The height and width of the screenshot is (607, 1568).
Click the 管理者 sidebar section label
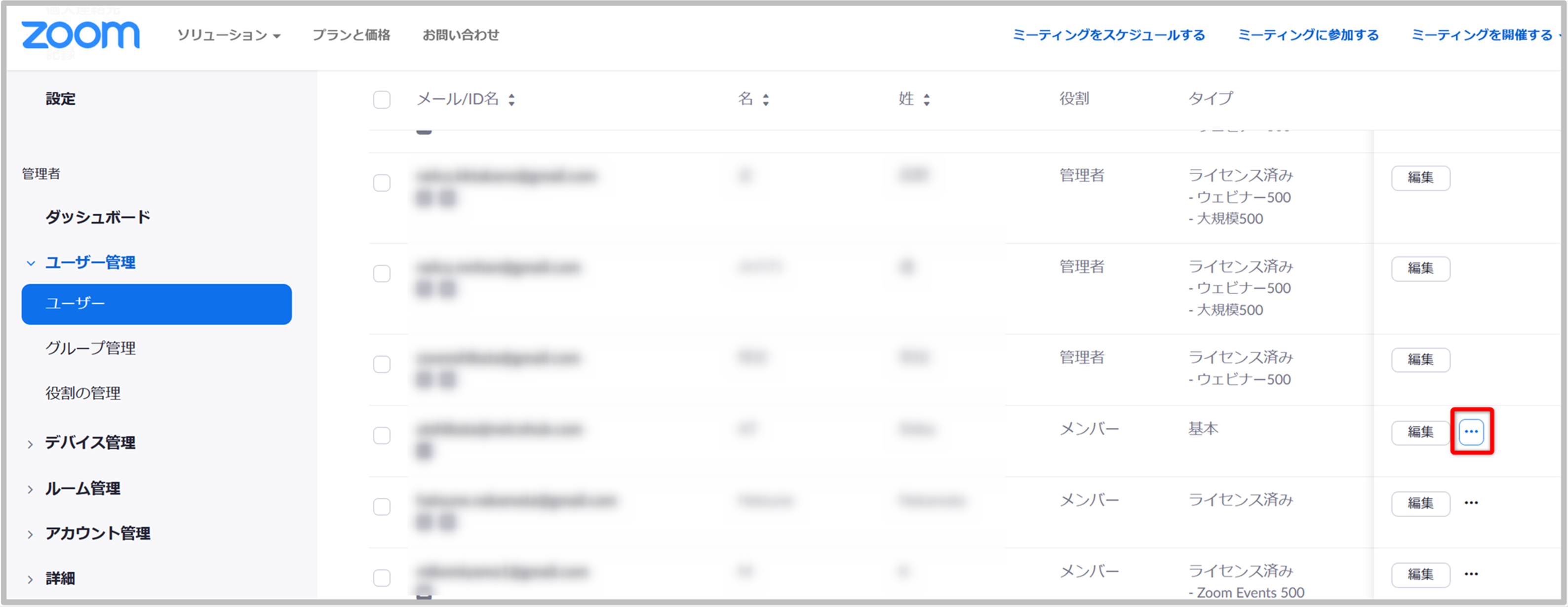(x=41, y=174)
